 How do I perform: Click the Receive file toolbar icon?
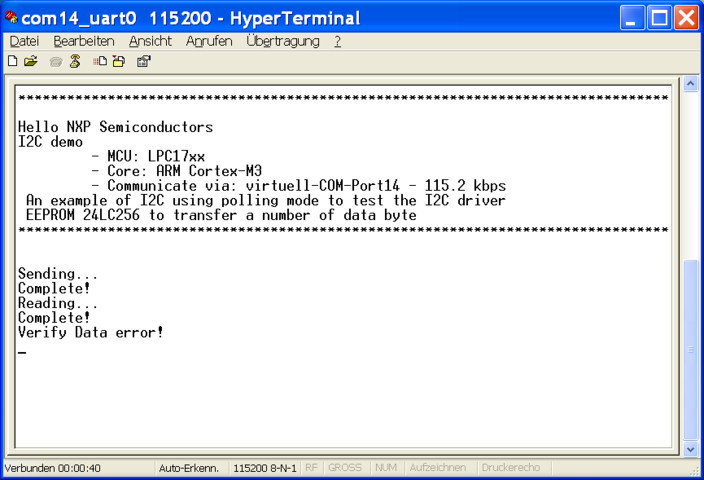119,61
